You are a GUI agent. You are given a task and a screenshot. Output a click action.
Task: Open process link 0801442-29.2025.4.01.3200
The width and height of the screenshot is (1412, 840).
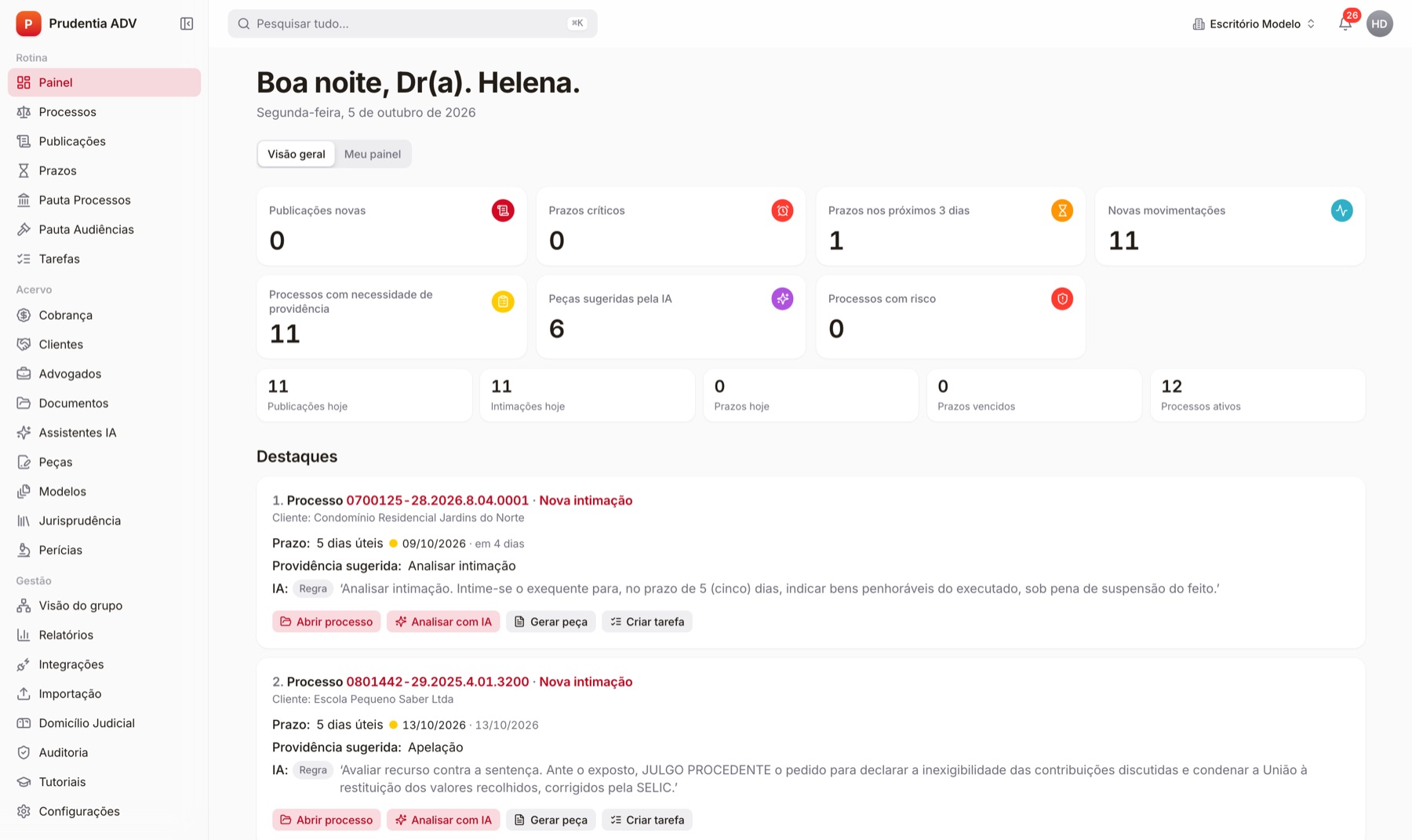coord(438,682)
